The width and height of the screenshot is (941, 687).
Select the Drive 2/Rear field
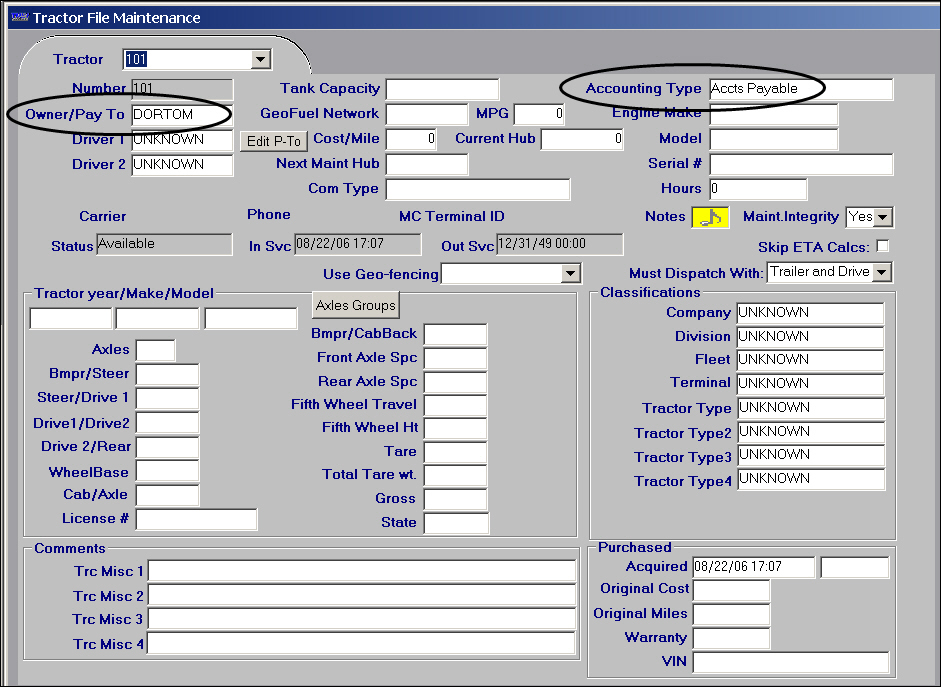pos(167,448)
